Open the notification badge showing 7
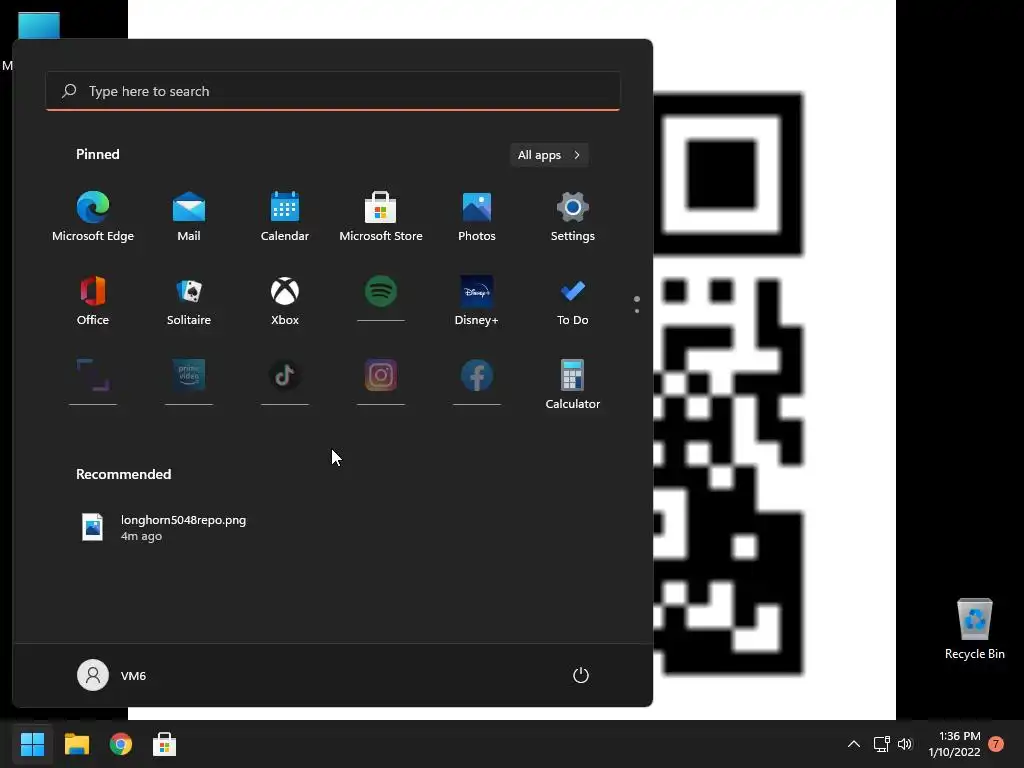1024x768 pixels. click(x=996, y=744)
